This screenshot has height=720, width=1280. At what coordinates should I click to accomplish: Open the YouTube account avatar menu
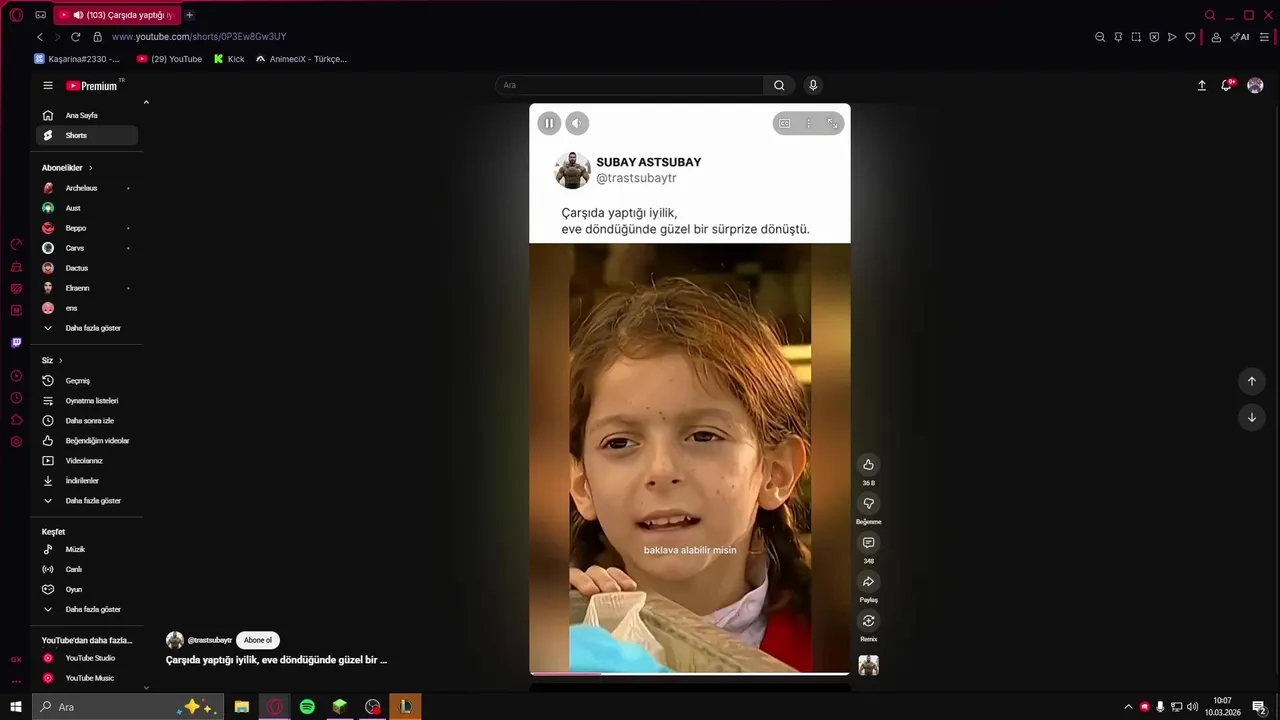(x=1255, y=85)
